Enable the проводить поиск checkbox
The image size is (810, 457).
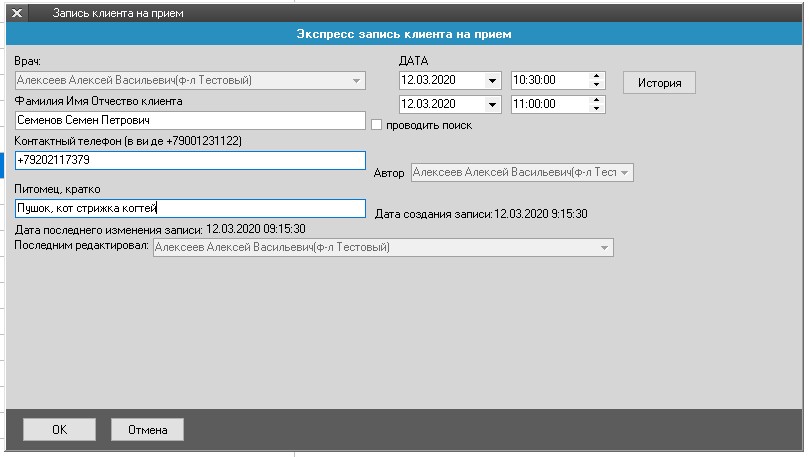pyautogui.click(x=377, y=125)
